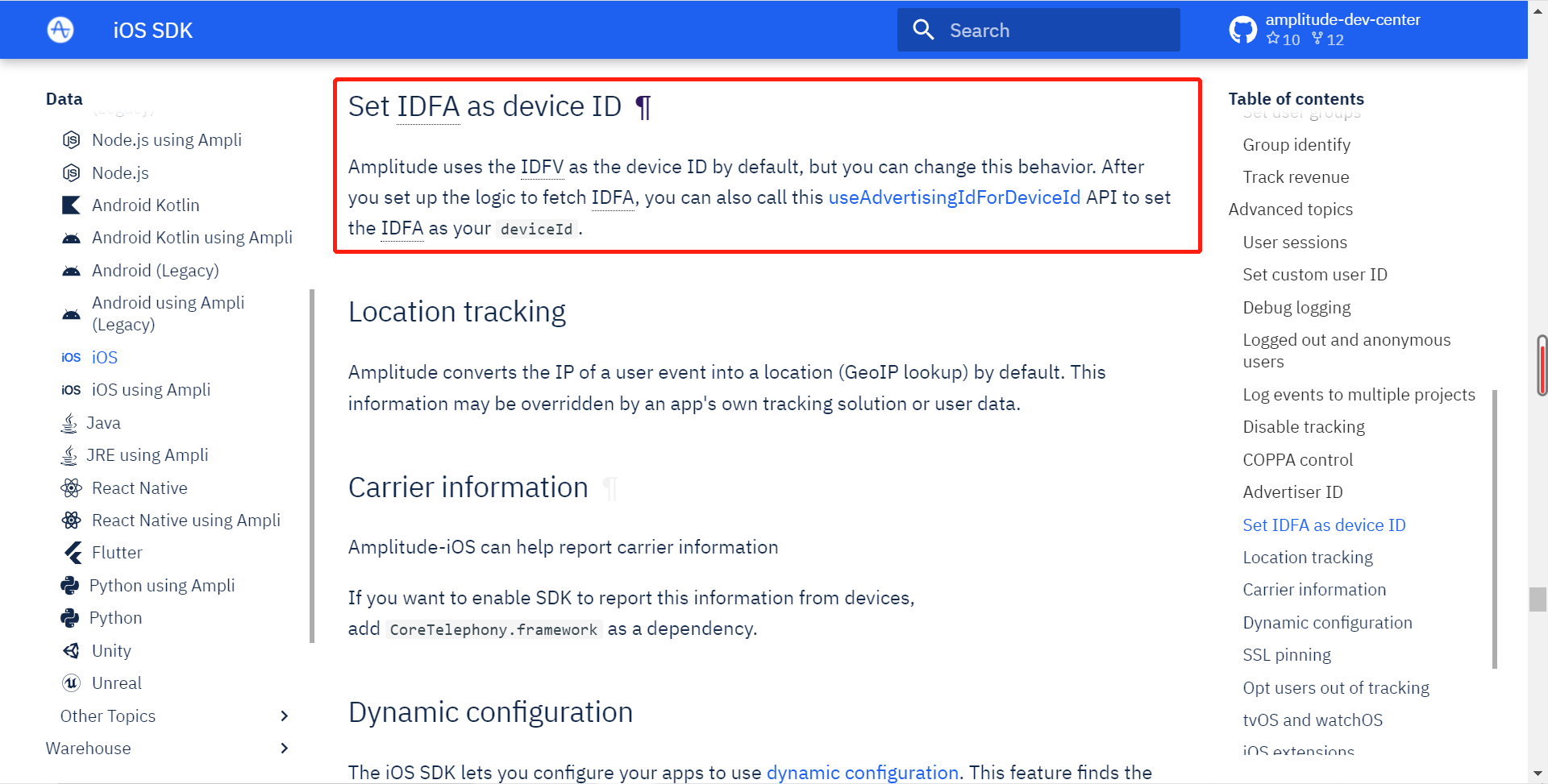1548x784 pixels.
Task: Jump to Advertiser ID in contents
Action: pos(1292,492)
